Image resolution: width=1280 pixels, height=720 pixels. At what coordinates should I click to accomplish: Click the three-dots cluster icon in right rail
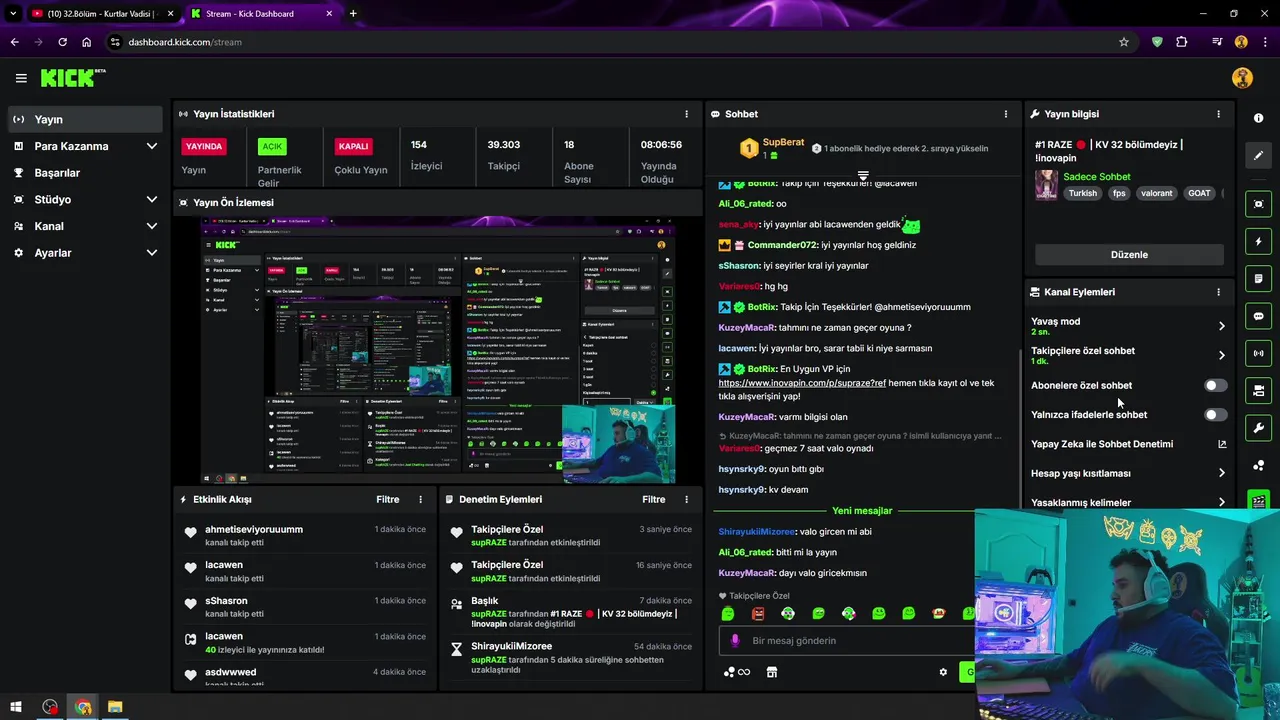point(1258,465)
